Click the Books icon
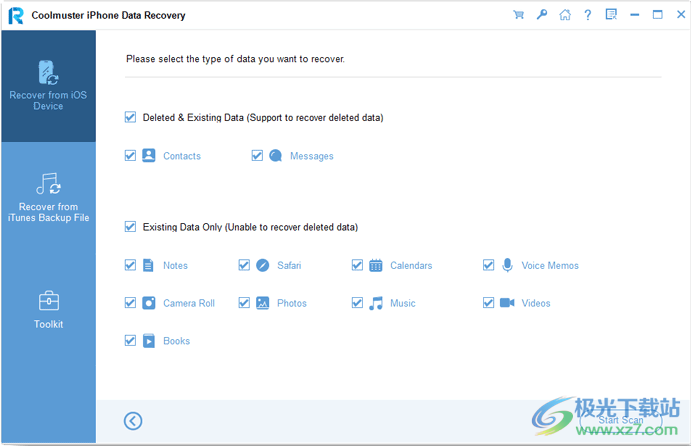691x446 pixels. click(149, 341)
